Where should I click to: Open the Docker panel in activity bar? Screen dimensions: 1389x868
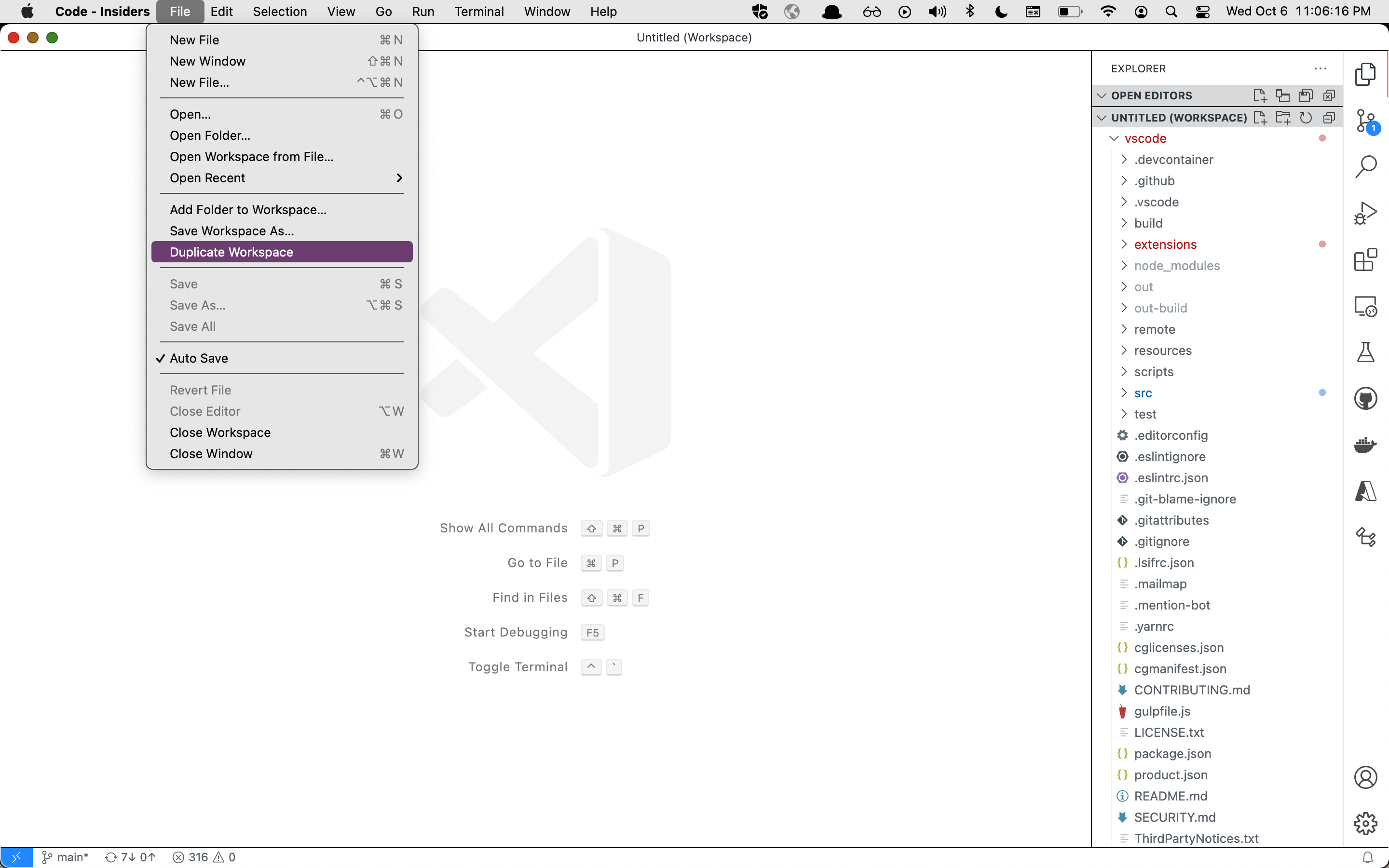coord(1365,444)
